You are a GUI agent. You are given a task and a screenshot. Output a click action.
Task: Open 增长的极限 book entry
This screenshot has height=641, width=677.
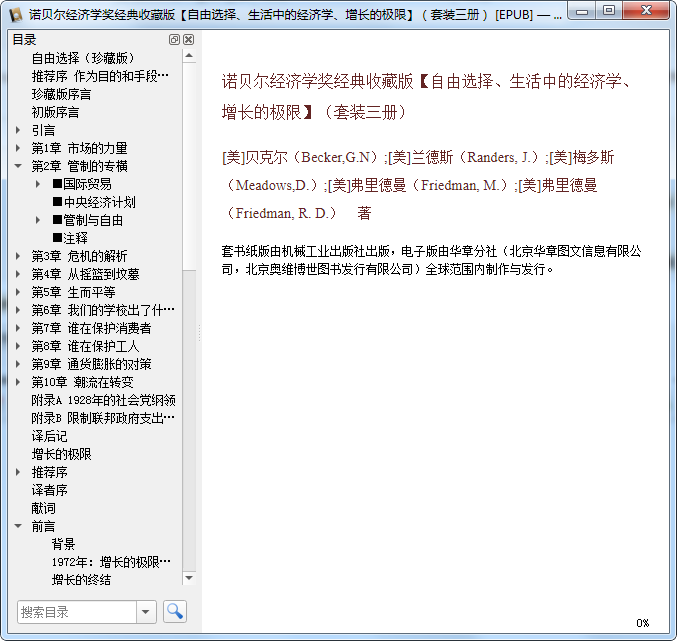pos(61,454)
